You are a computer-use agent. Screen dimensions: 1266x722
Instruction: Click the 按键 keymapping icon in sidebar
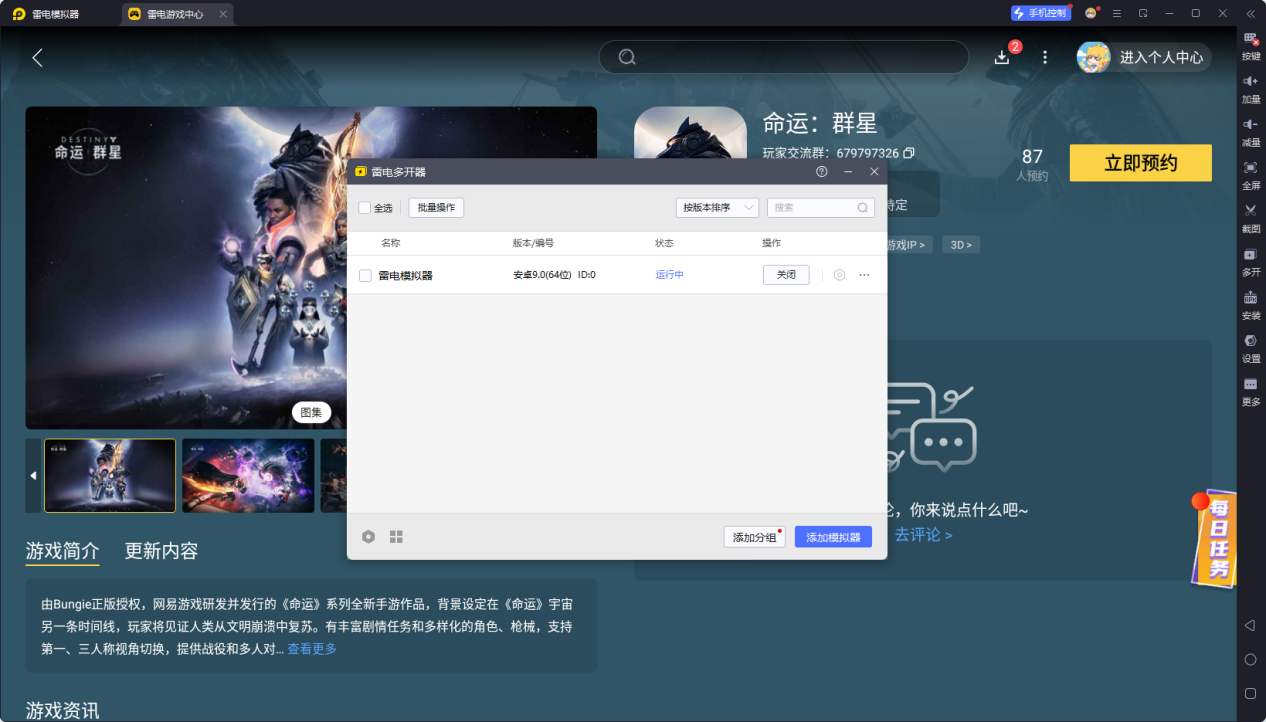(x=1250, y=39)
